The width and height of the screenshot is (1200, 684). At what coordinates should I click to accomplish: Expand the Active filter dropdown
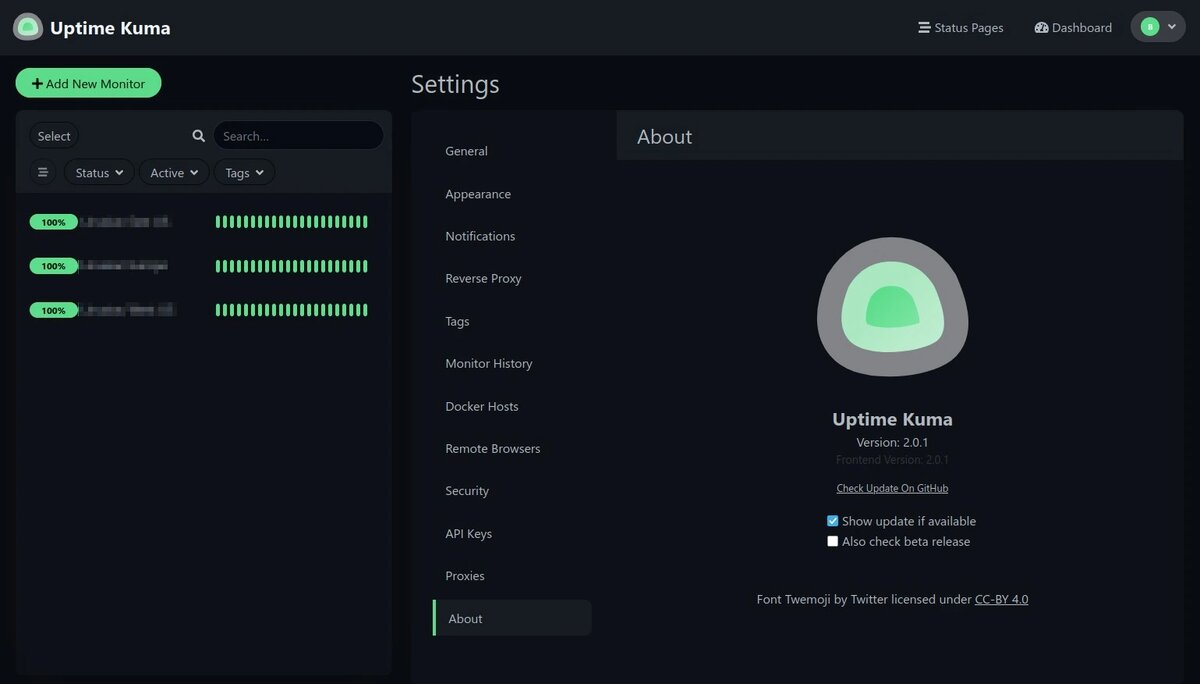click(172, 172)
